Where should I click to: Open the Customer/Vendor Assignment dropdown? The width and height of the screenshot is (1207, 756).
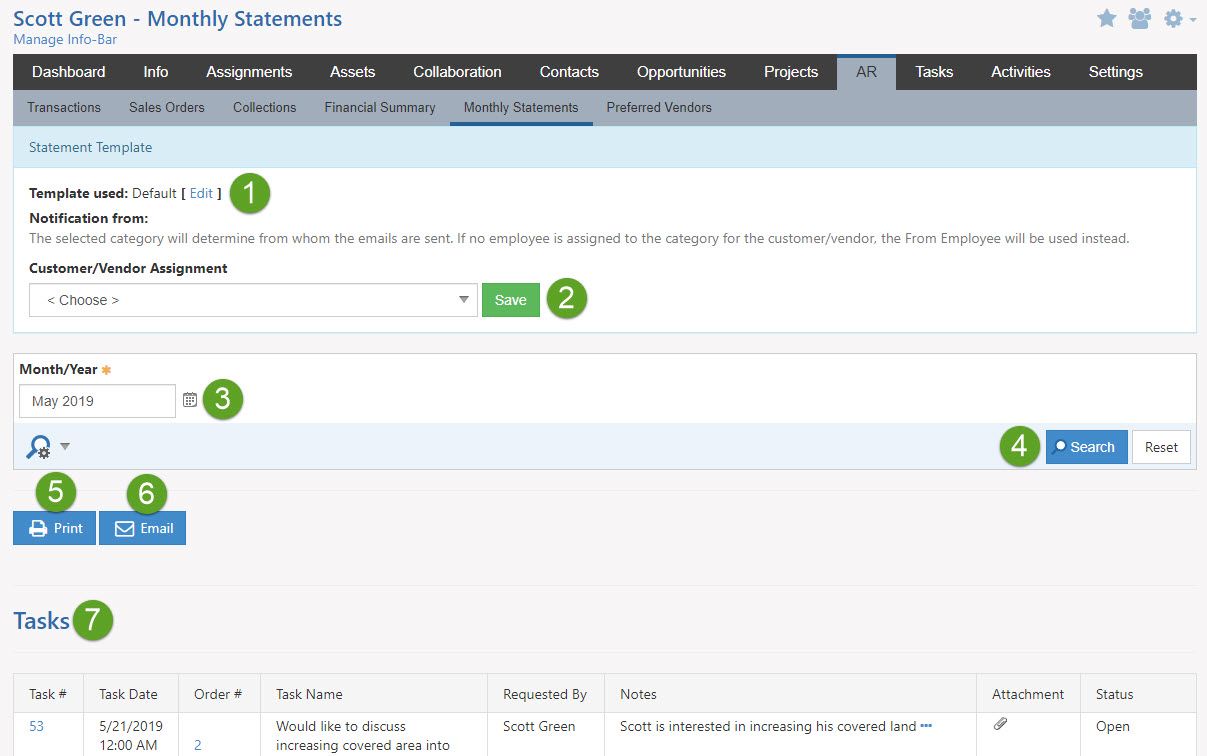pos(253,299)
